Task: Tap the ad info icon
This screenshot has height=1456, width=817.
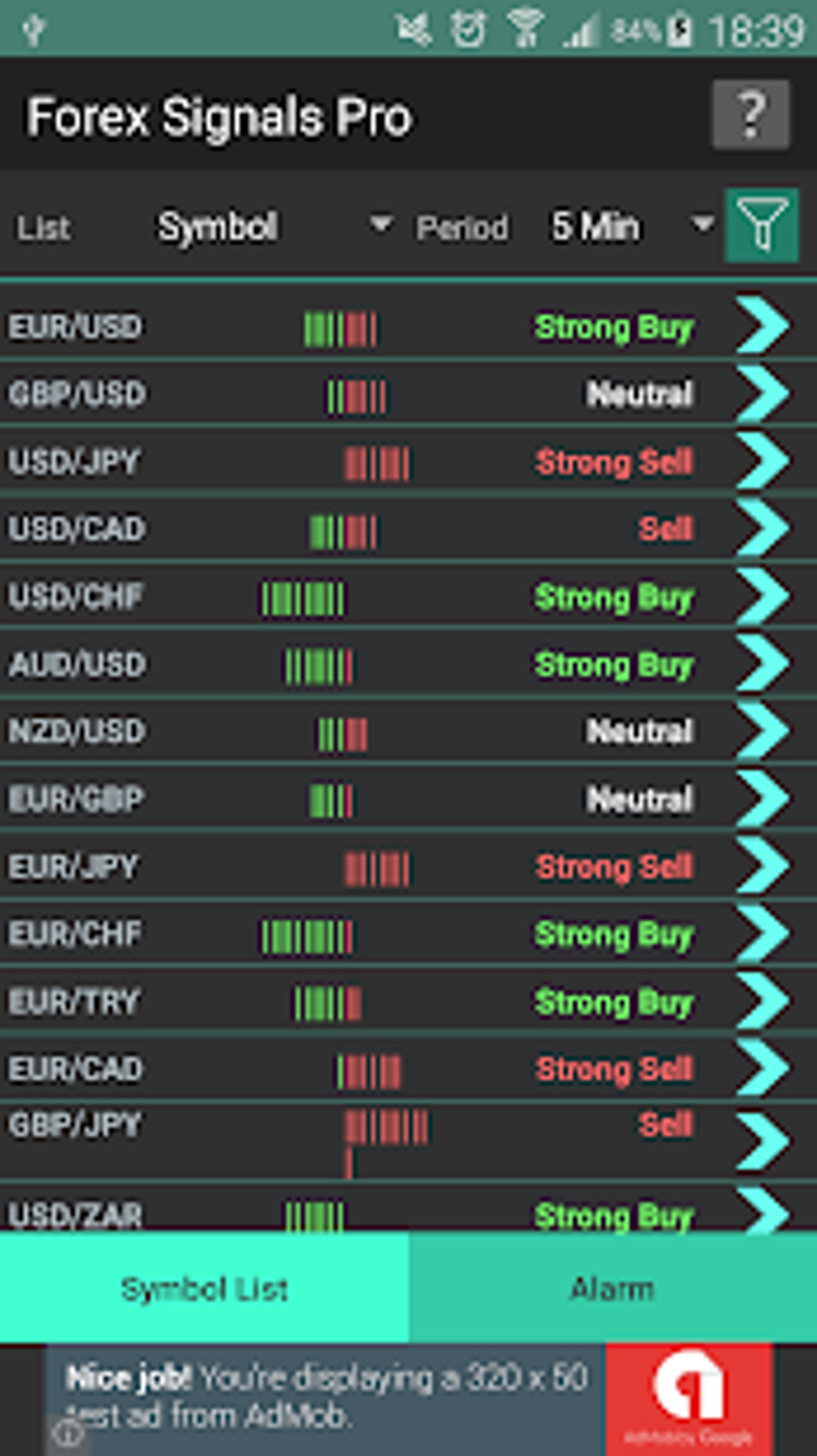Action: (67, 1433)
